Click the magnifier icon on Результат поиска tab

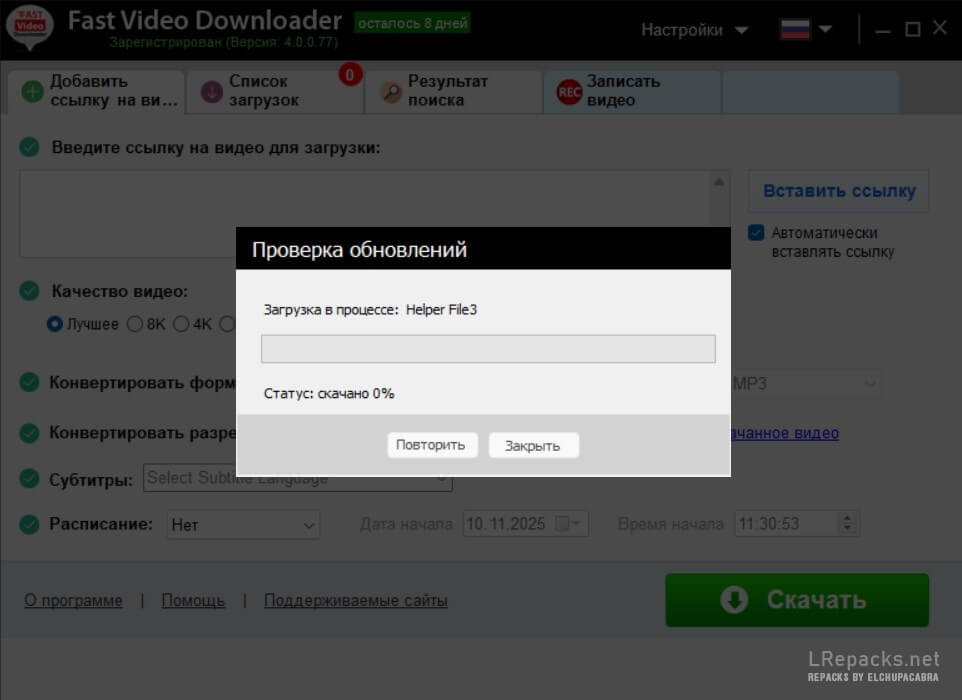[390, 92]
